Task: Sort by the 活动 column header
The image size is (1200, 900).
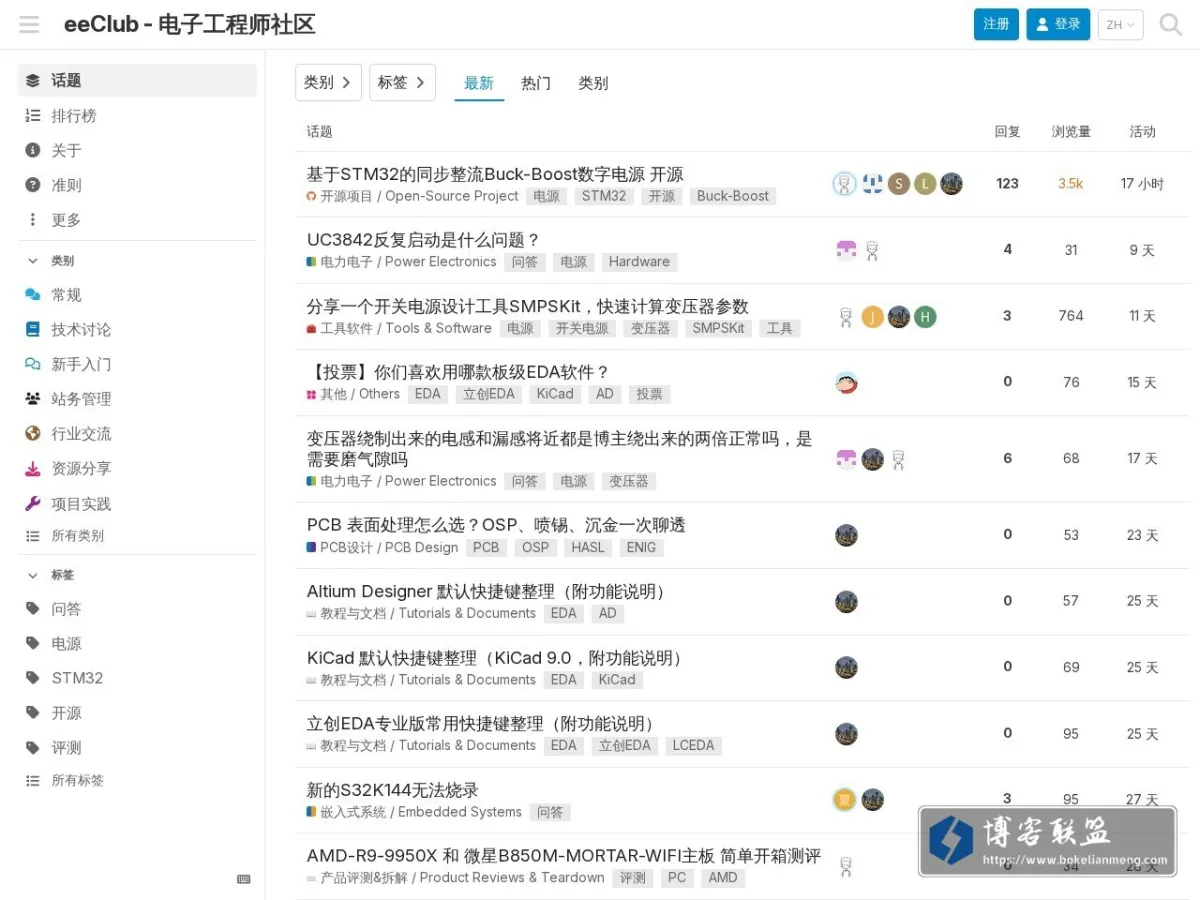Action: click(x=1142, y=131)
